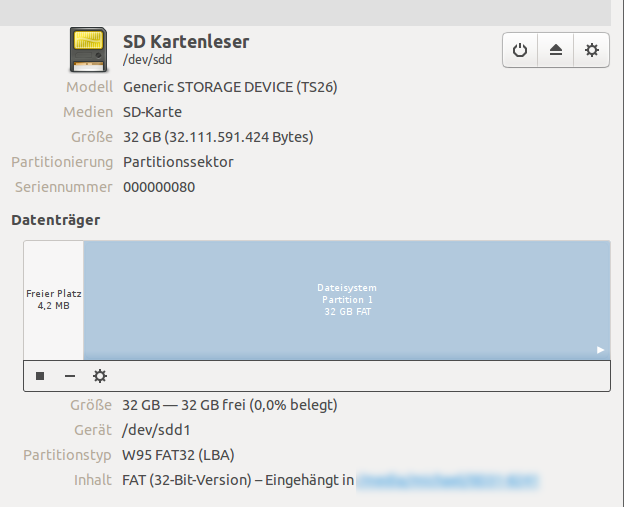This screenshot has width=624, height=507.
Task: Delete selected partition with minus button
Action: click(70, 376)
